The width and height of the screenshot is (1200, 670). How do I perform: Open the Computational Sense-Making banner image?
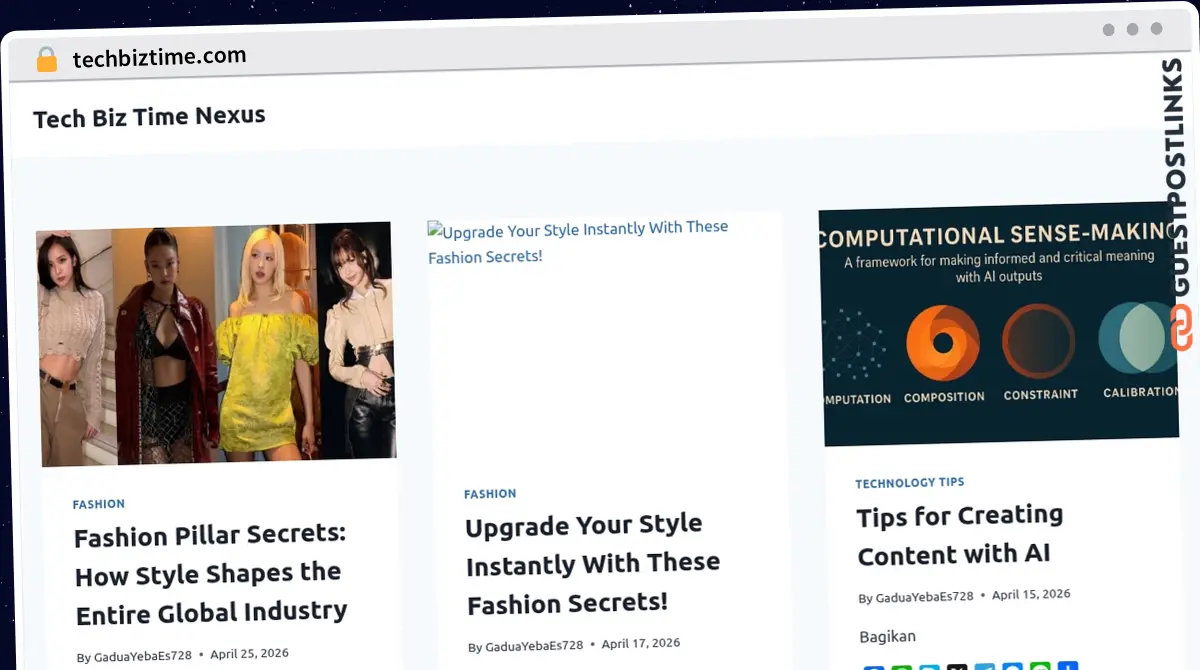(999, 324)
